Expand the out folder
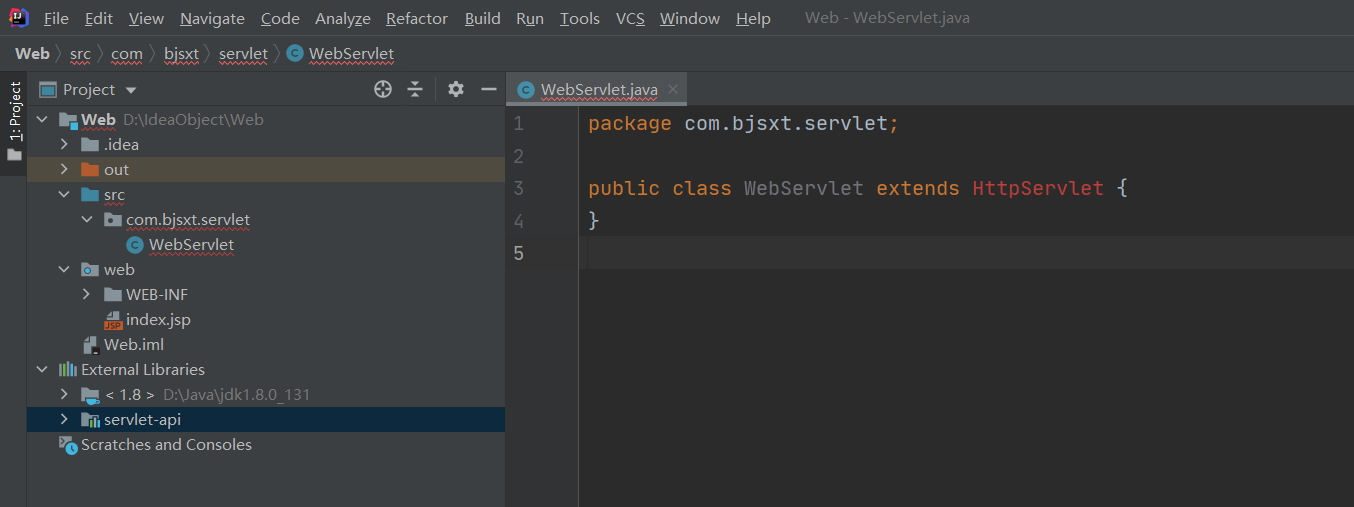 click(x=65, y=170)
